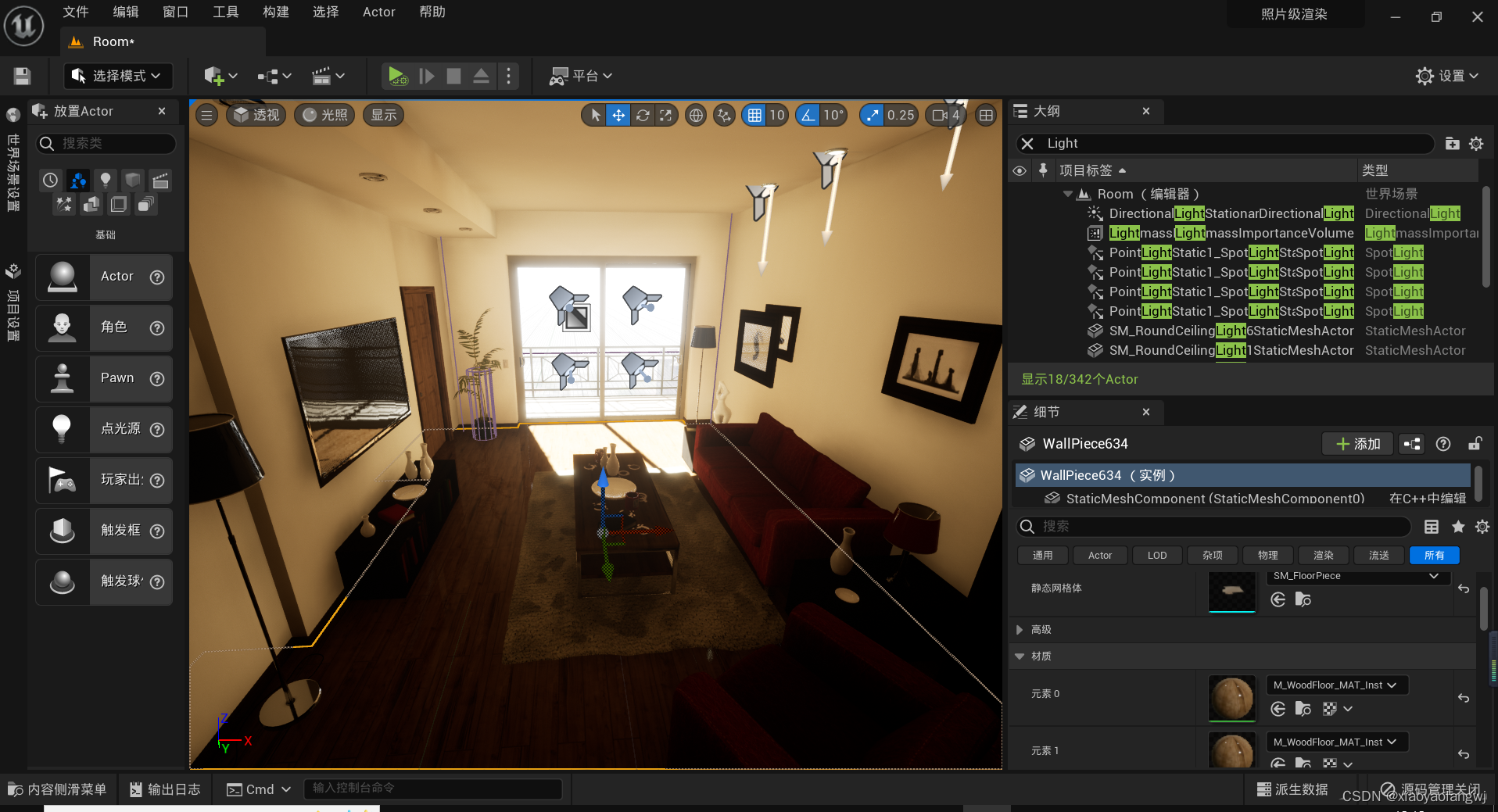Open the Blueprints toolbar menu

(x=274, y=76)
